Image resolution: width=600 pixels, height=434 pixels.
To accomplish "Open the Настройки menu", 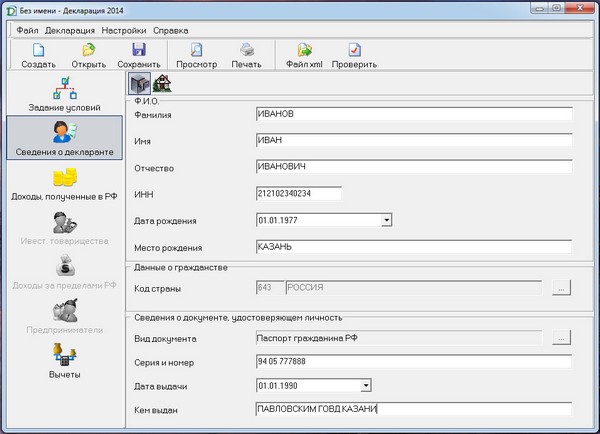I will pos(124,31).
